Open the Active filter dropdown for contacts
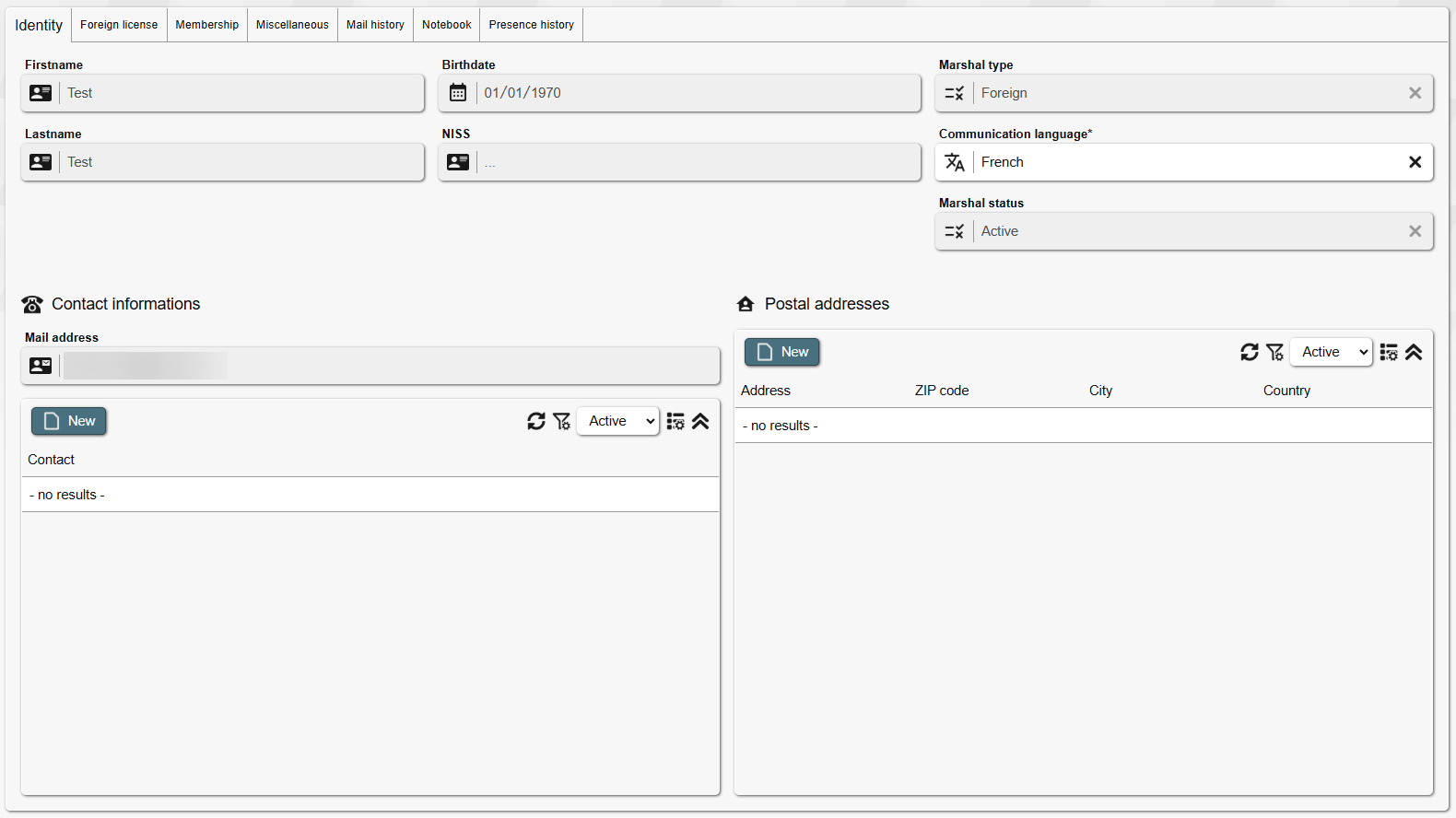Viewport: 1456px width, 818px height. (618, 421)
